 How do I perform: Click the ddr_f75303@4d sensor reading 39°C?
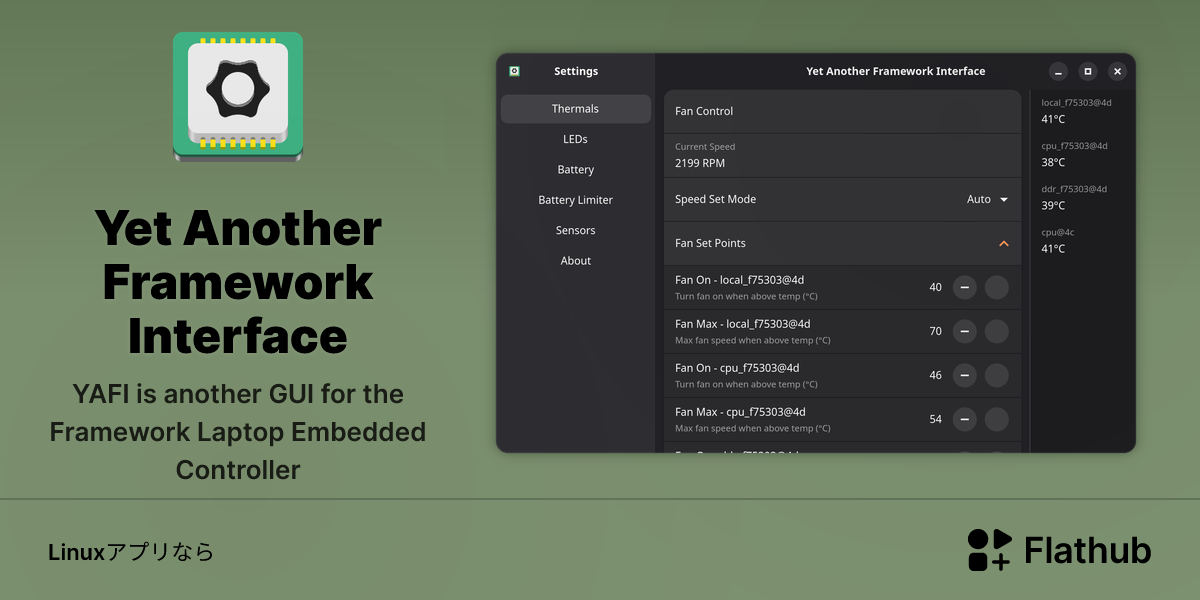(x=1053, y=205)
